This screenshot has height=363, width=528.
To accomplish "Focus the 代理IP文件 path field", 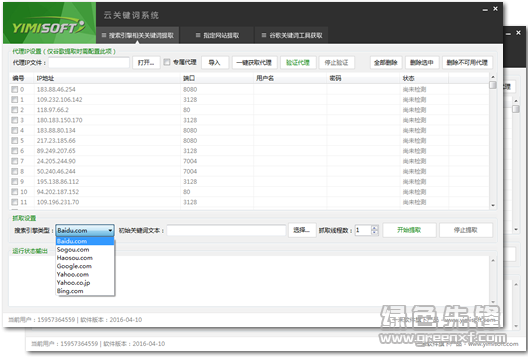I will coord(89,63).
